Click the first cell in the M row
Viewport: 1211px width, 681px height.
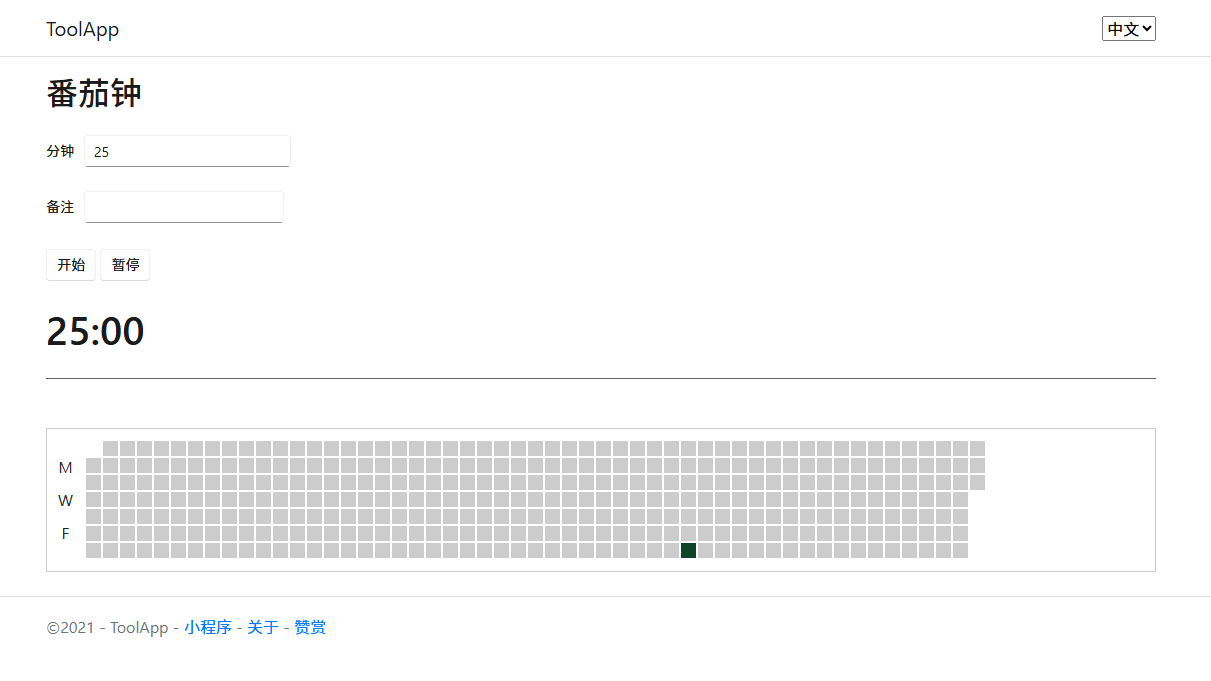pos(93,465)
